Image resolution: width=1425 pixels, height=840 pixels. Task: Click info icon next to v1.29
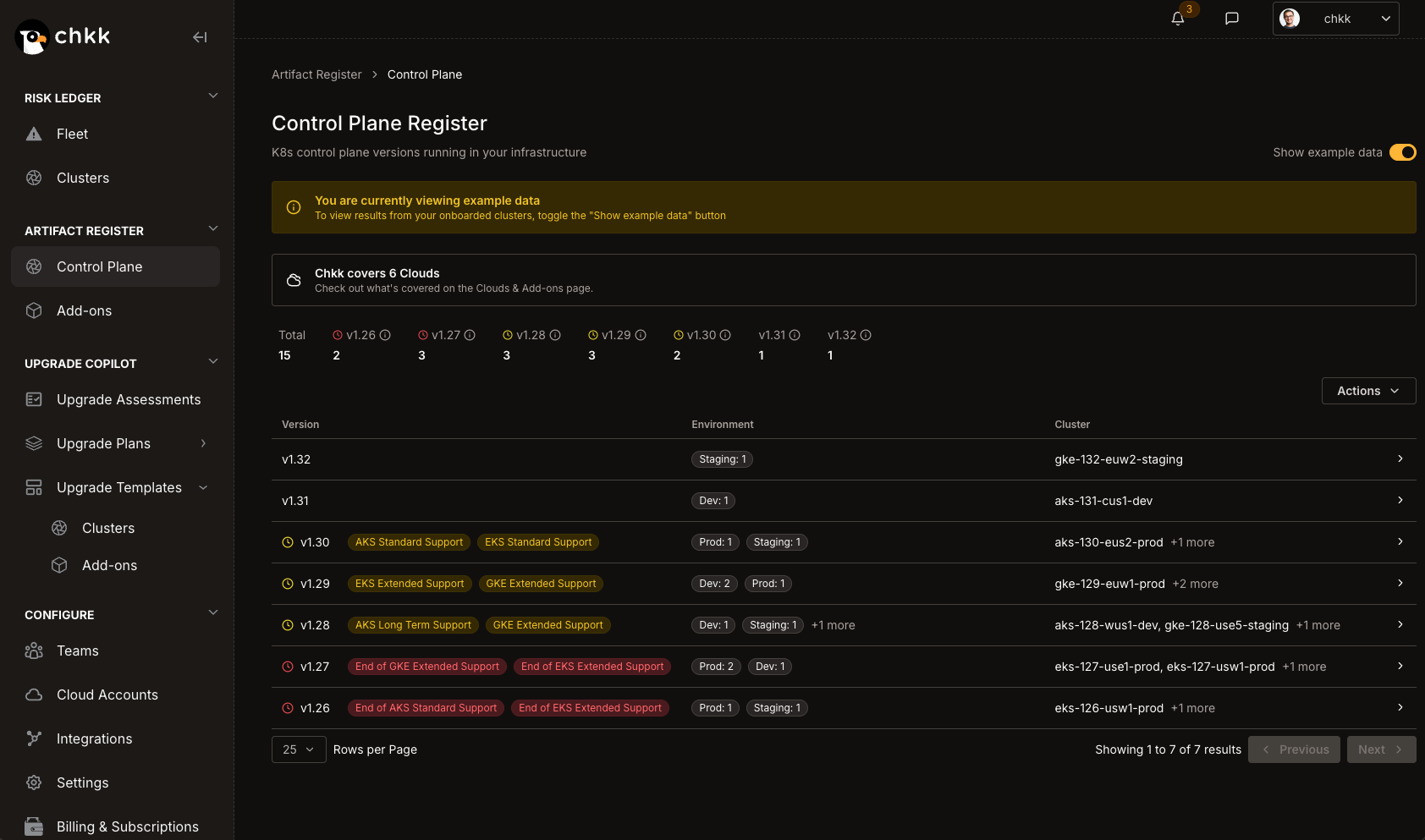coord(641,335)
